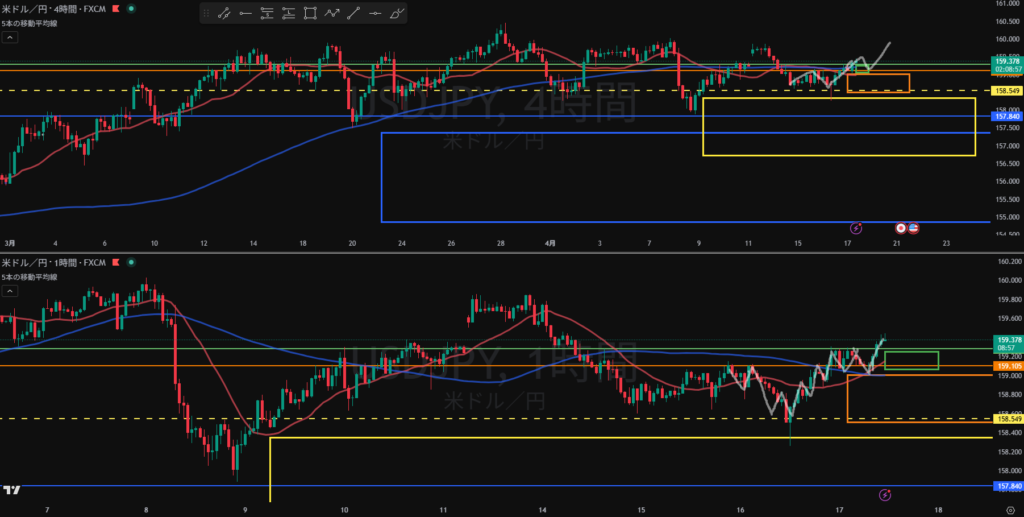
Task: Select the horizontal line tool
Action: point(377,14)
